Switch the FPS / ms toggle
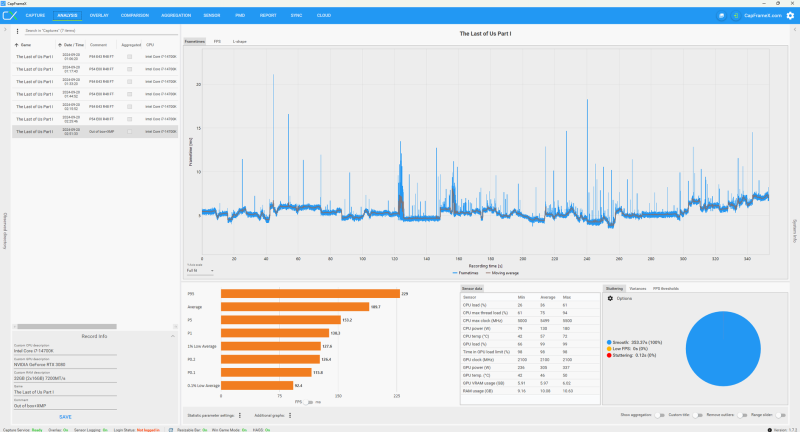Viewport: 800px width, 432px height. coord(308,402)
